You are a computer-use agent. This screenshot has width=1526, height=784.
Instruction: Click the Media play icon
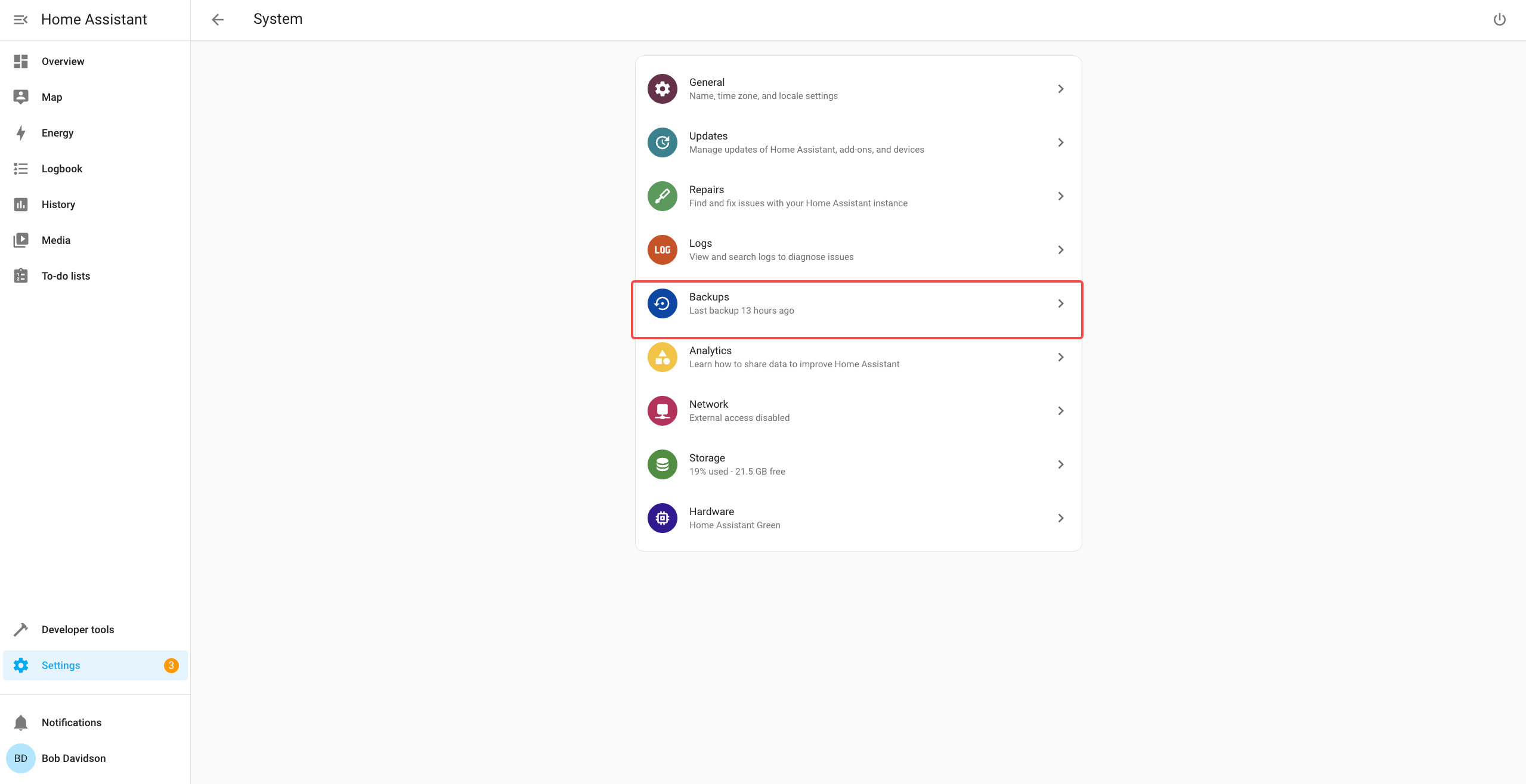click(x=21, y=240)
